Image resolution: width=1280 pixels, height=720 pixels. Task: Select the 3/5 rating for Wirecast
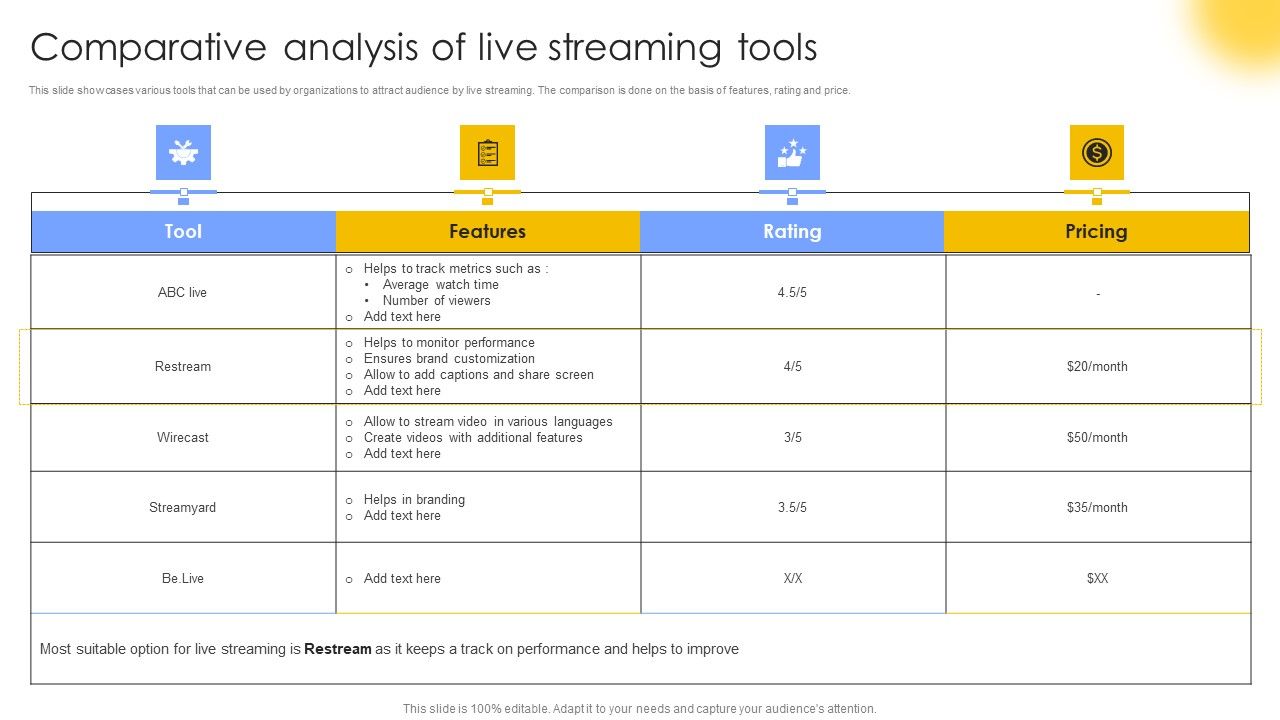click(793, 437)
